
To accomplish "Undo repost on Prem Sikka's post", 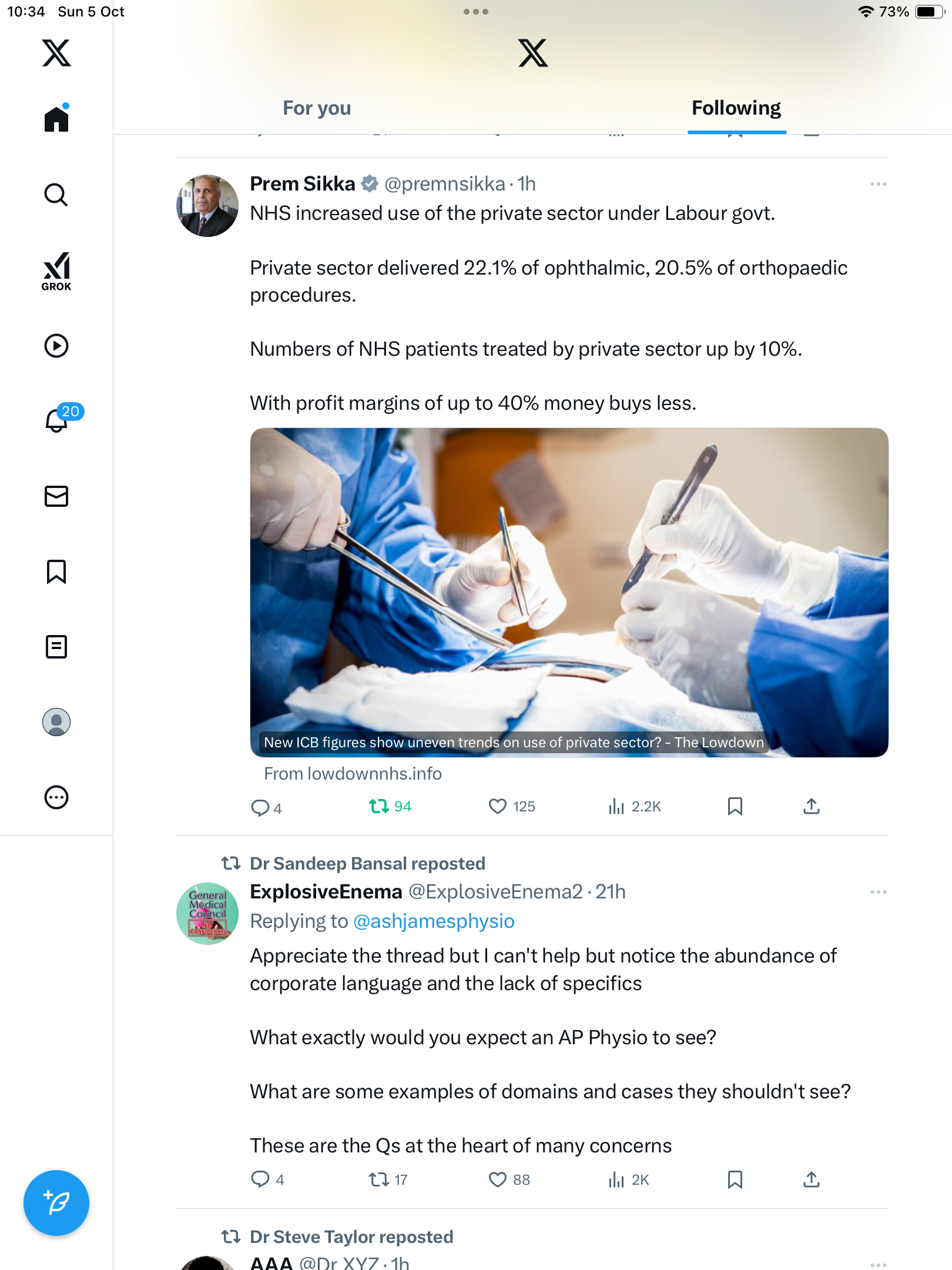I will [x=379, y=806].
